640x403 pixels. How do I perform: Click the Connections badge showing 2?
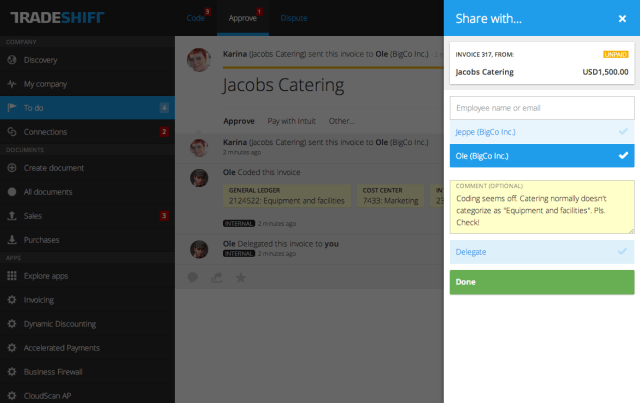(164, 131)
